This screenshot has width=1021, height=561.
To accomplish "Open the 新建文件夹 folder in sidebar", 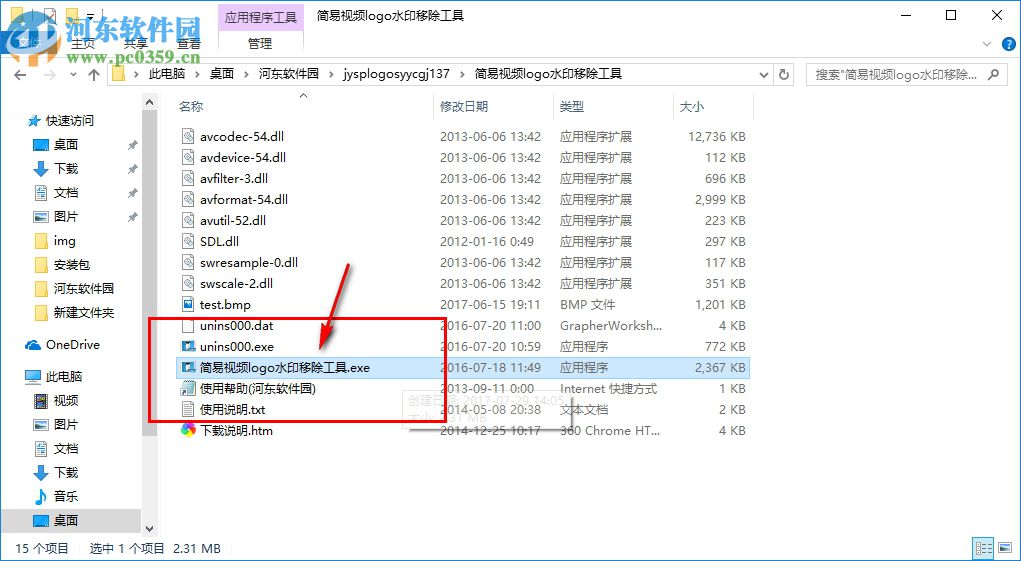I will (x=74, y=313).
